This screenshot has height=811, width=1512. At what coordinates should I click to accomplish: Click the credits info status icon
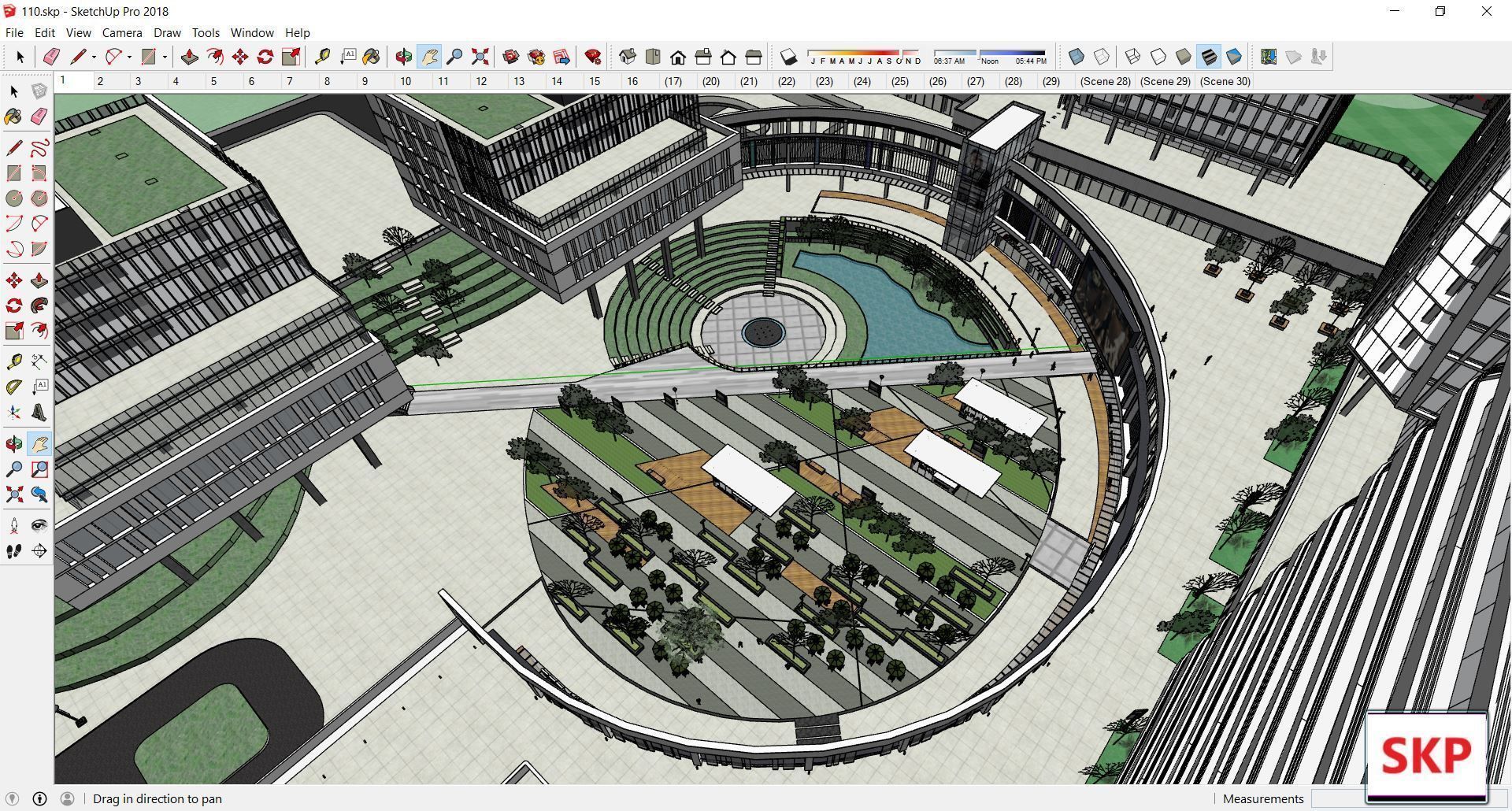(39, 798)
